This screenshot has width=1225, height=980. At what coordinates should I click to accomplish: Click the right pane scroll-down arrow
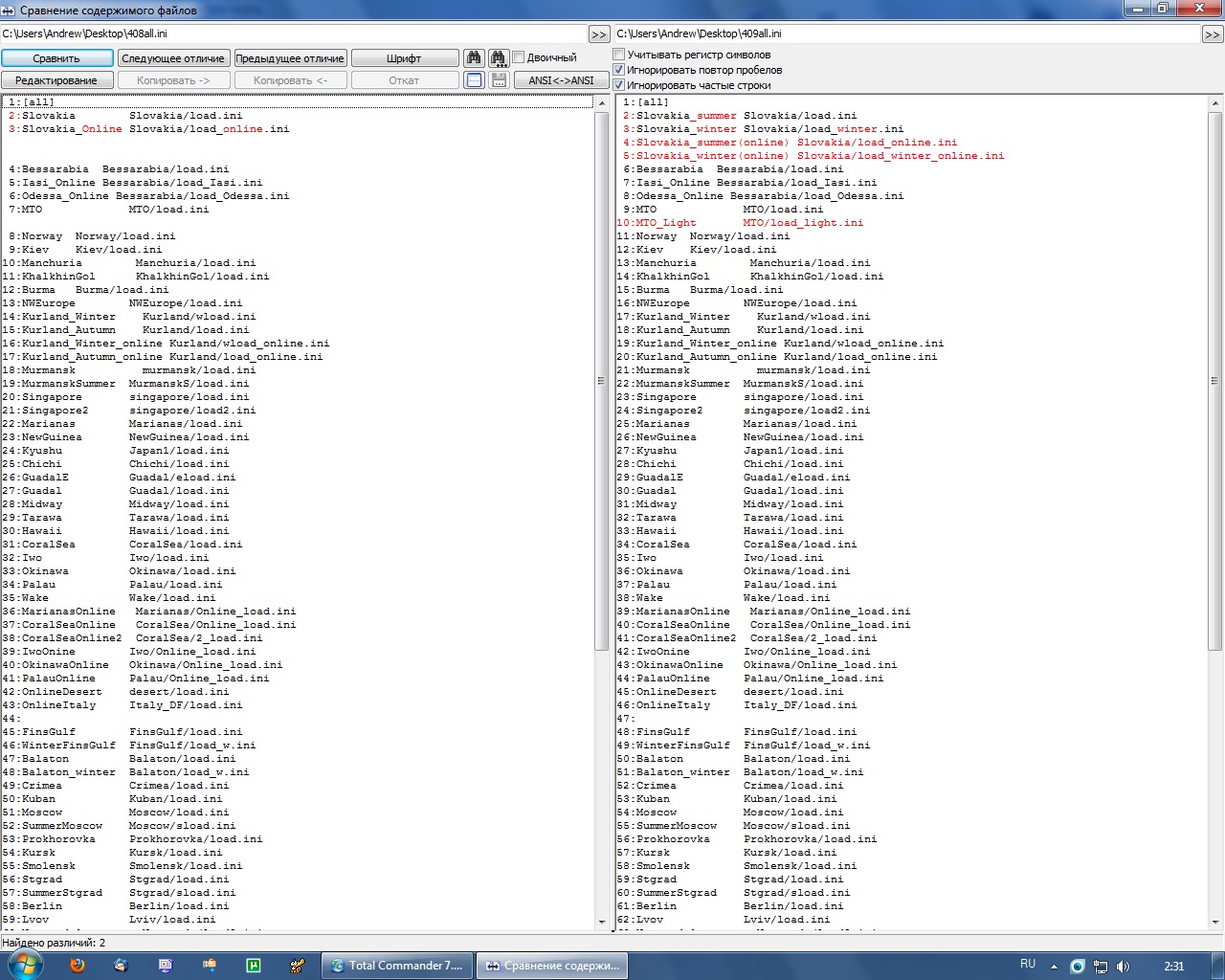click(x=1215, y=922)
